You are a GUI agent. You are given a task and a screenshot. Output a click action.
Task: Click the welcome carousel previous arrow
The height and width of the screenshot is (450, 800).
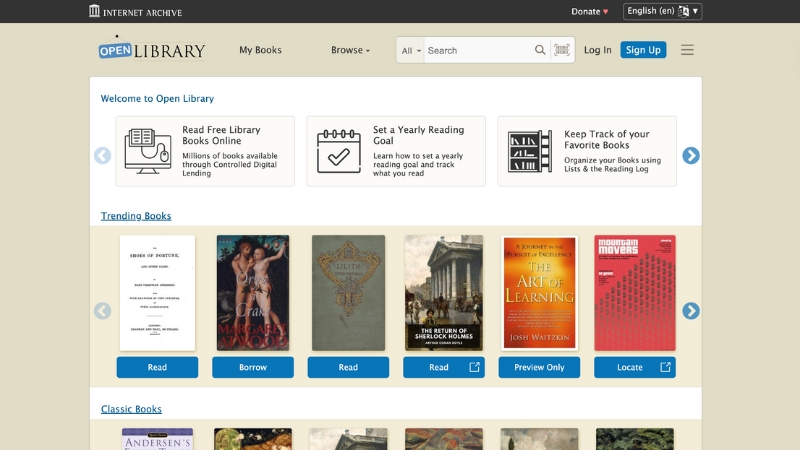tap(103, 156)
